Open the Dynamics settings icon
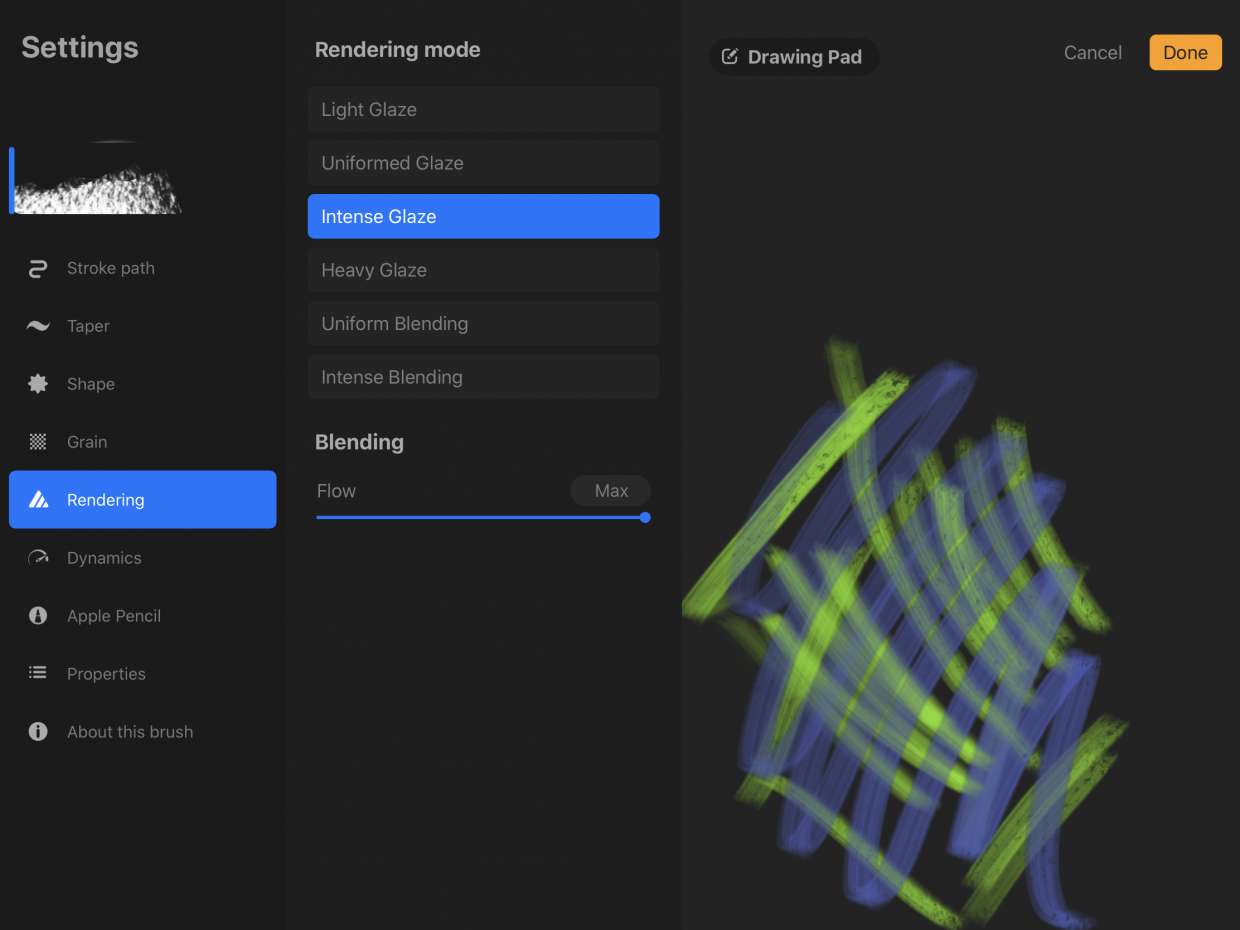This screenshot has height=930, width=1240. (x=37, y=558)
